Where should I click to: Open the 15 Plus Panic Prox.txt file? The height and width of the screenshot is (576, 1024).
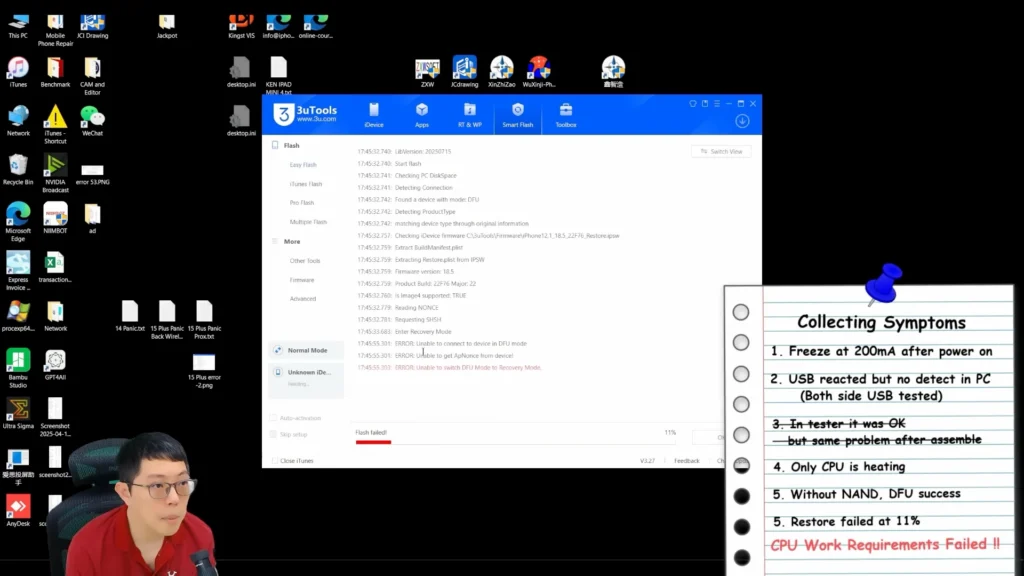(204, 320)
